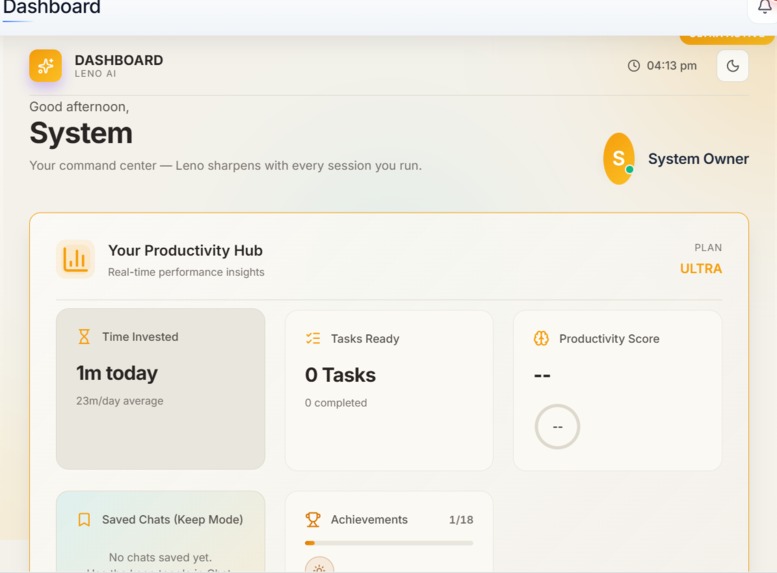The width and height of the screenshot is (777, 573).
Task: Click the 04:13 pm time display
Action: 671,65
